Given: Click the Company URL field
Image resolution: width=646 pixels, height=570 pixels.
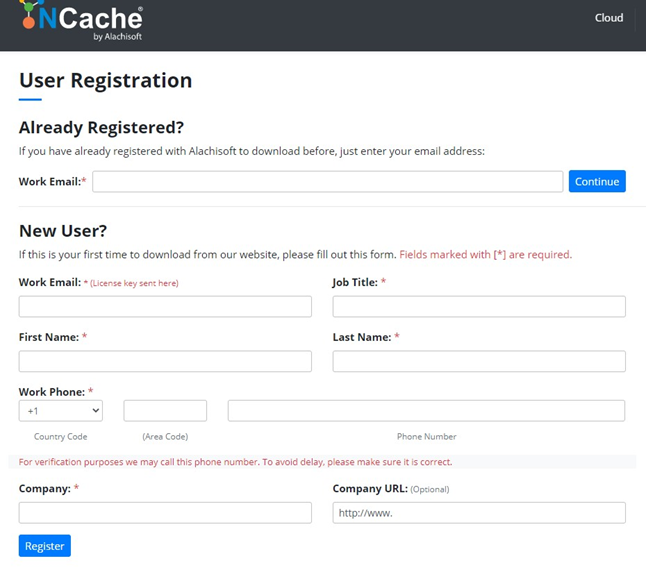Looking at the screenshot, I should (479, 513).
